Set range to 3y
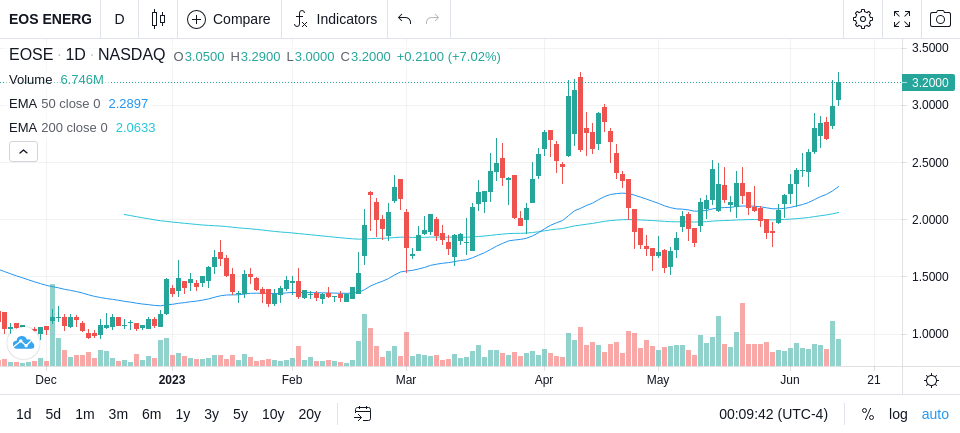Viewport: 960px width, 433px height. [x=211, y=414]
